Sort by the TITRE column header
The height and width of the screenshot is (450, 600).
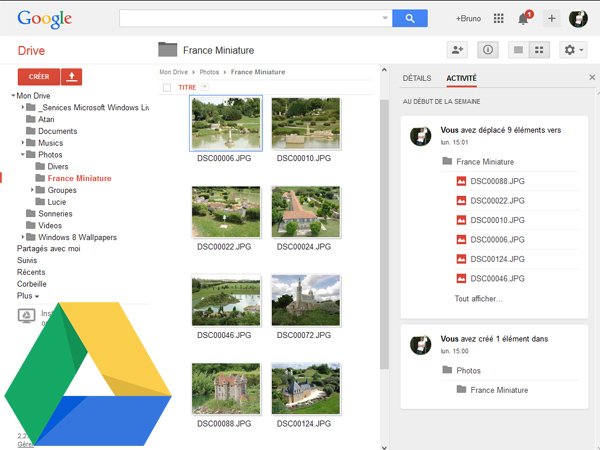(x=187, y=88)
